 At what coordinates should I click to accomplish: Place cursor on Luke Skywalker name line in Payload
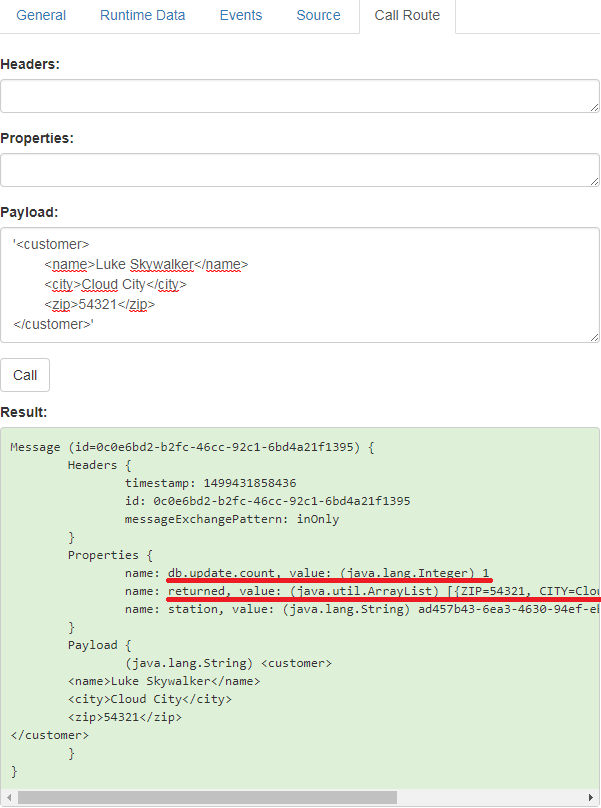146,264
